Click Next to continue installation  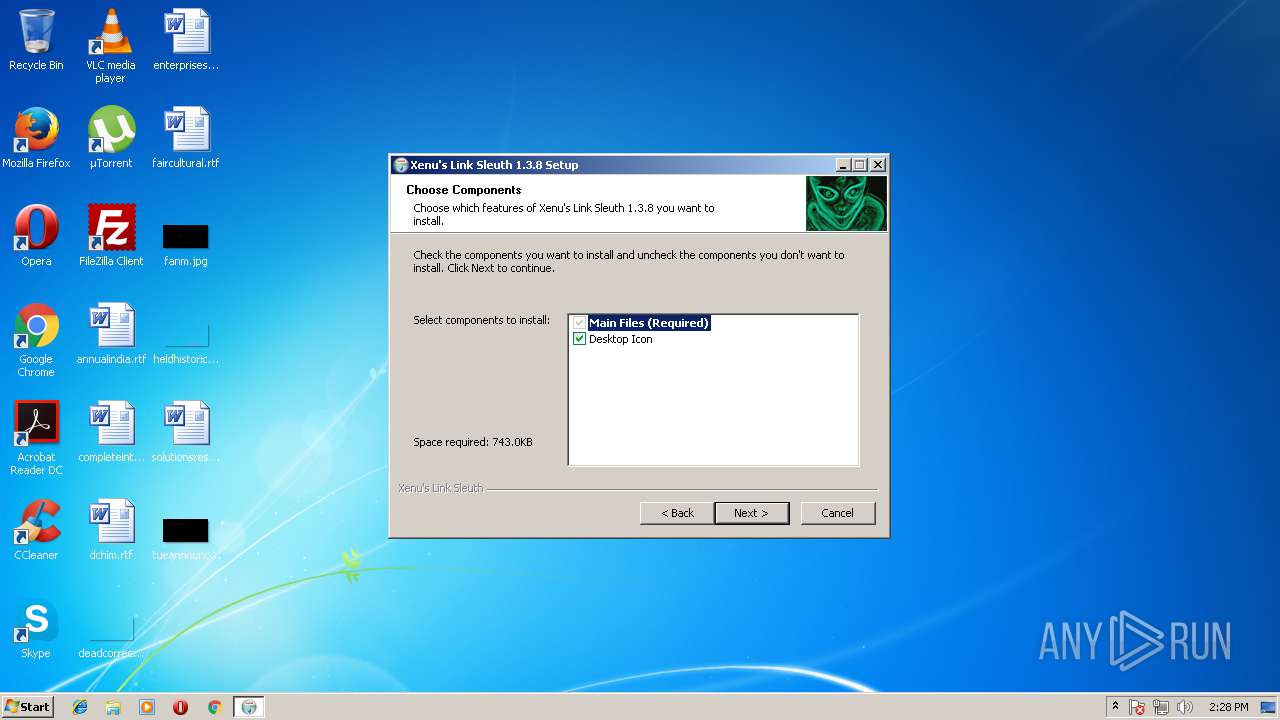click(751, 513)
